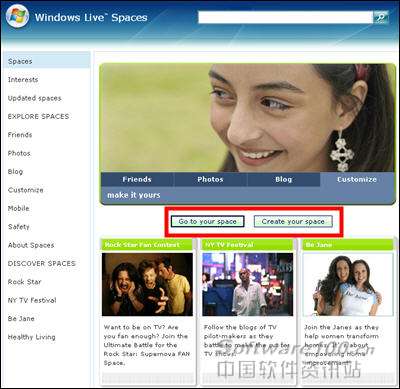Open the Be Jane sidebar link

(x=21, y=319)
